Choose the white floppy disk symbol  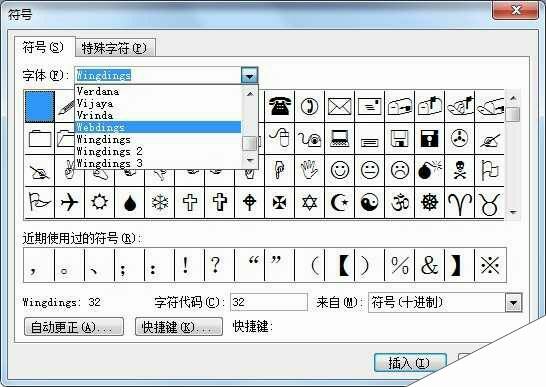click(399, 138)
